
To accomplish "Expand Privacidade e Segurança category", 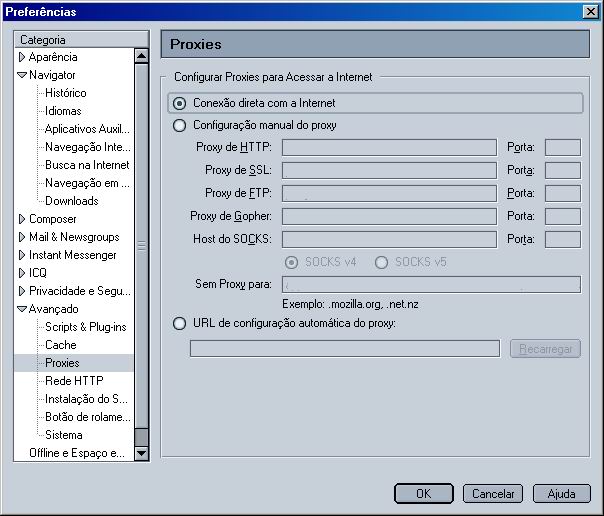I will click(x=22, y=291).
